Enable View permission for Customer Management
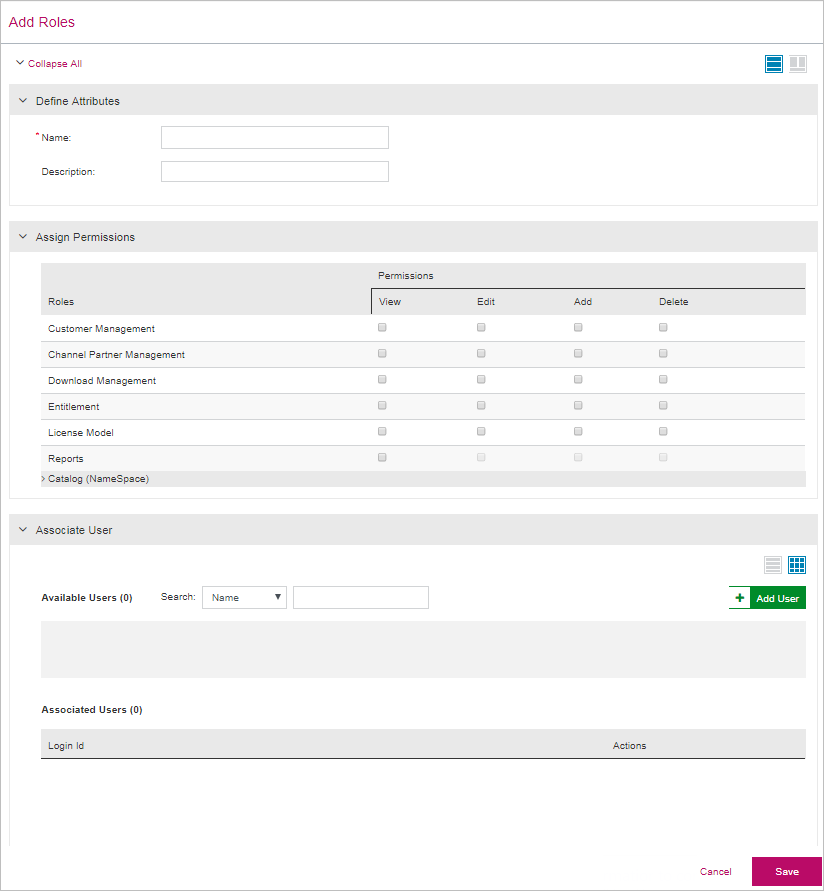The image size is (824, 891). pyautogui.click(x=382, y=327)
